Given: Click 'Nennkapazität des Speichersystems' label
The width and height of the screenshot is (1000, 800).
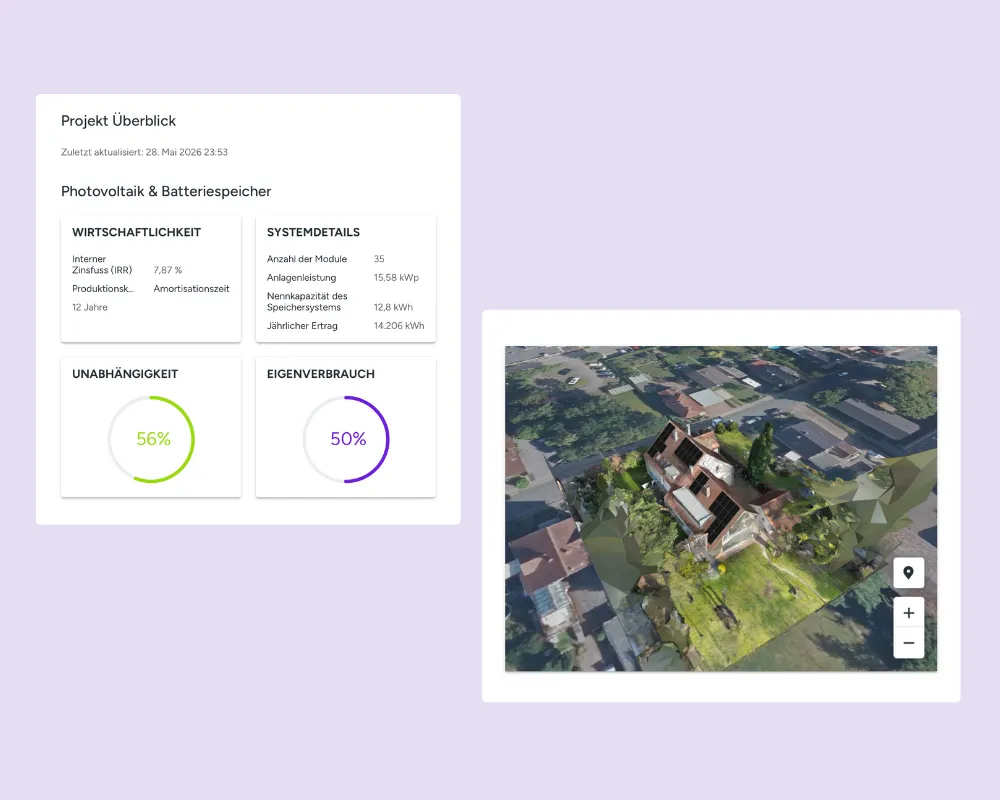Looking at the screenshot, I should pos(307,301).
